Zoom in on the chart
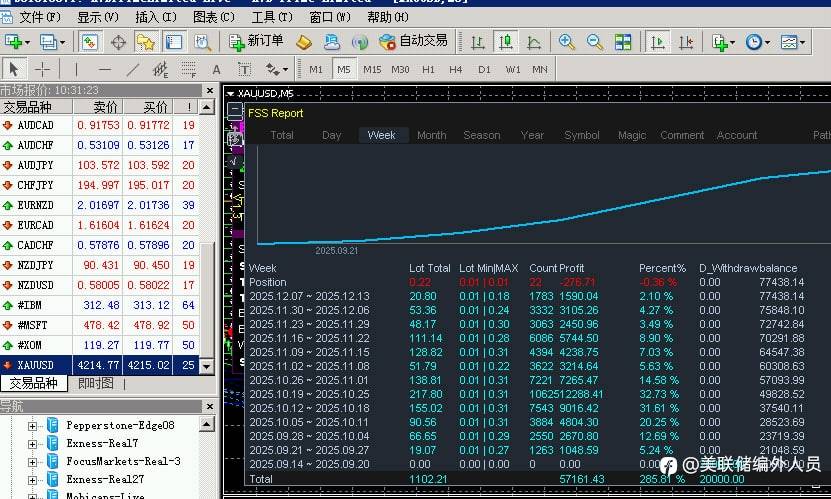This screenshot has height=499, width=831. pos(567,42)
